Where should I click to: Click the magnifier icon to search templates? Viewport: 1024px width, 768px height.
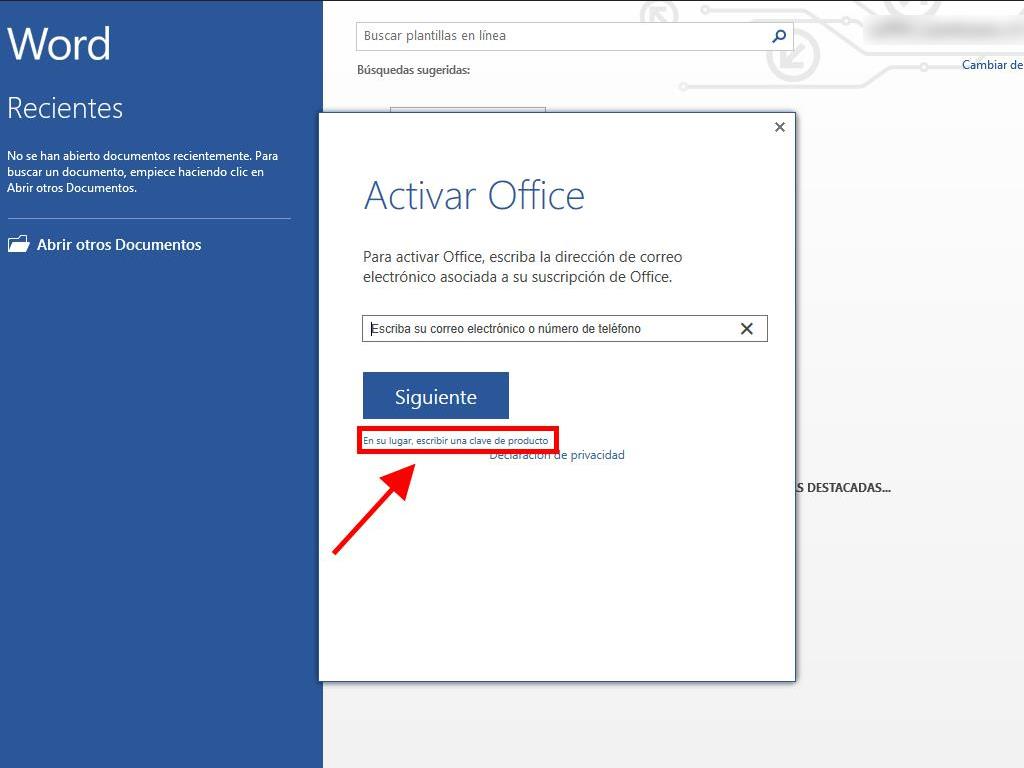click(779, 36)
